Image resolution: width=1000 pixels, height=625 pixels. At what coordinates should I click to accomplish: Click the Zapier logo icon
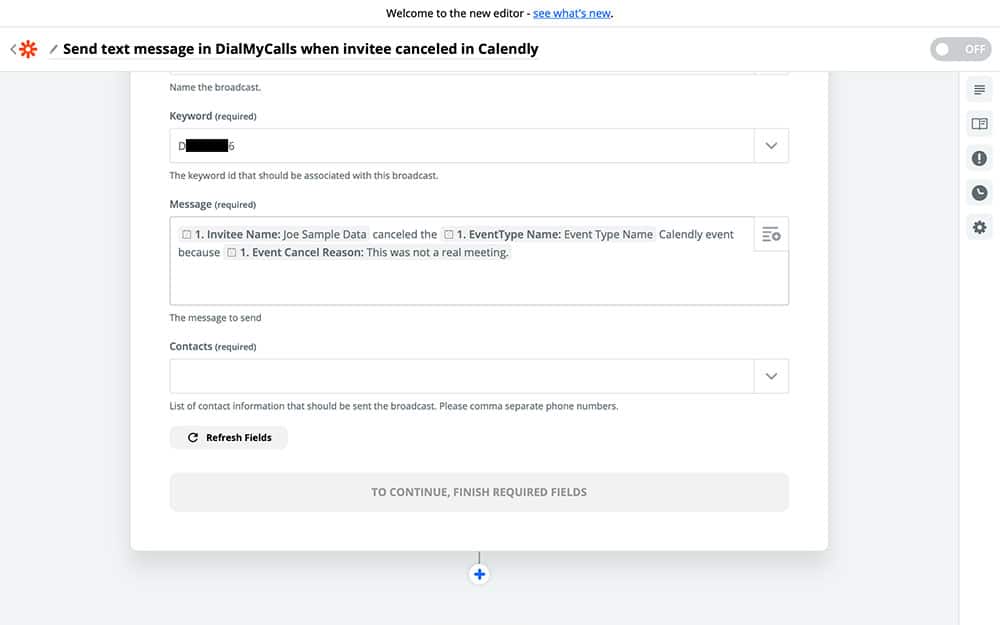[x=28, y=49]
